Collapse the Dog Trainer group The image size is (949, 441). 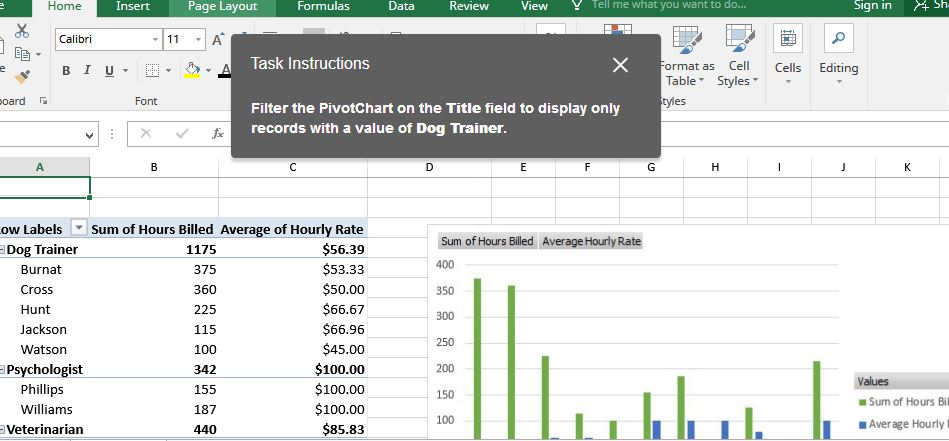coord(2,249)
